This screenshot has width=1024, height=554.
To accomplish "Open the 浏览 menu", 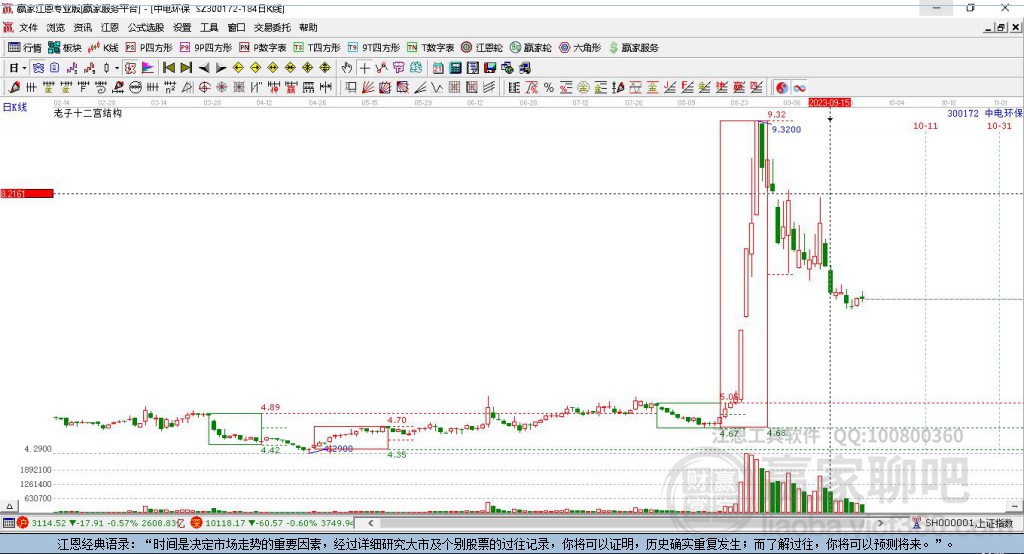I will 56,27.
